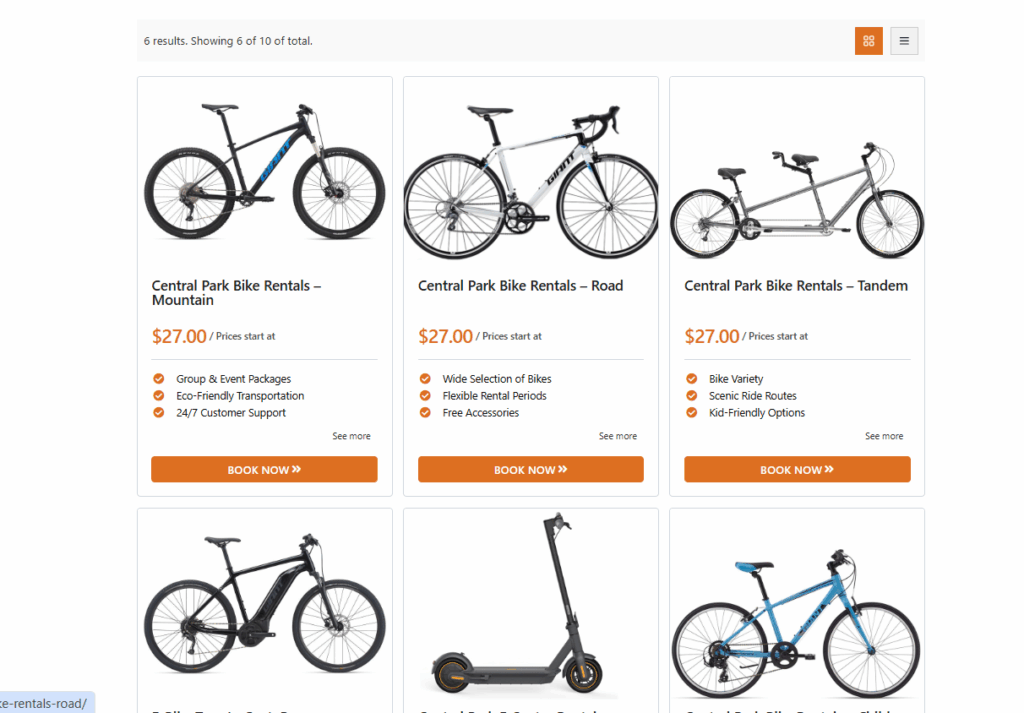The height and width of the screenshot is (713, 1024).
Task: Click checkmark beside Free Accessories
Action: (424, 412)
